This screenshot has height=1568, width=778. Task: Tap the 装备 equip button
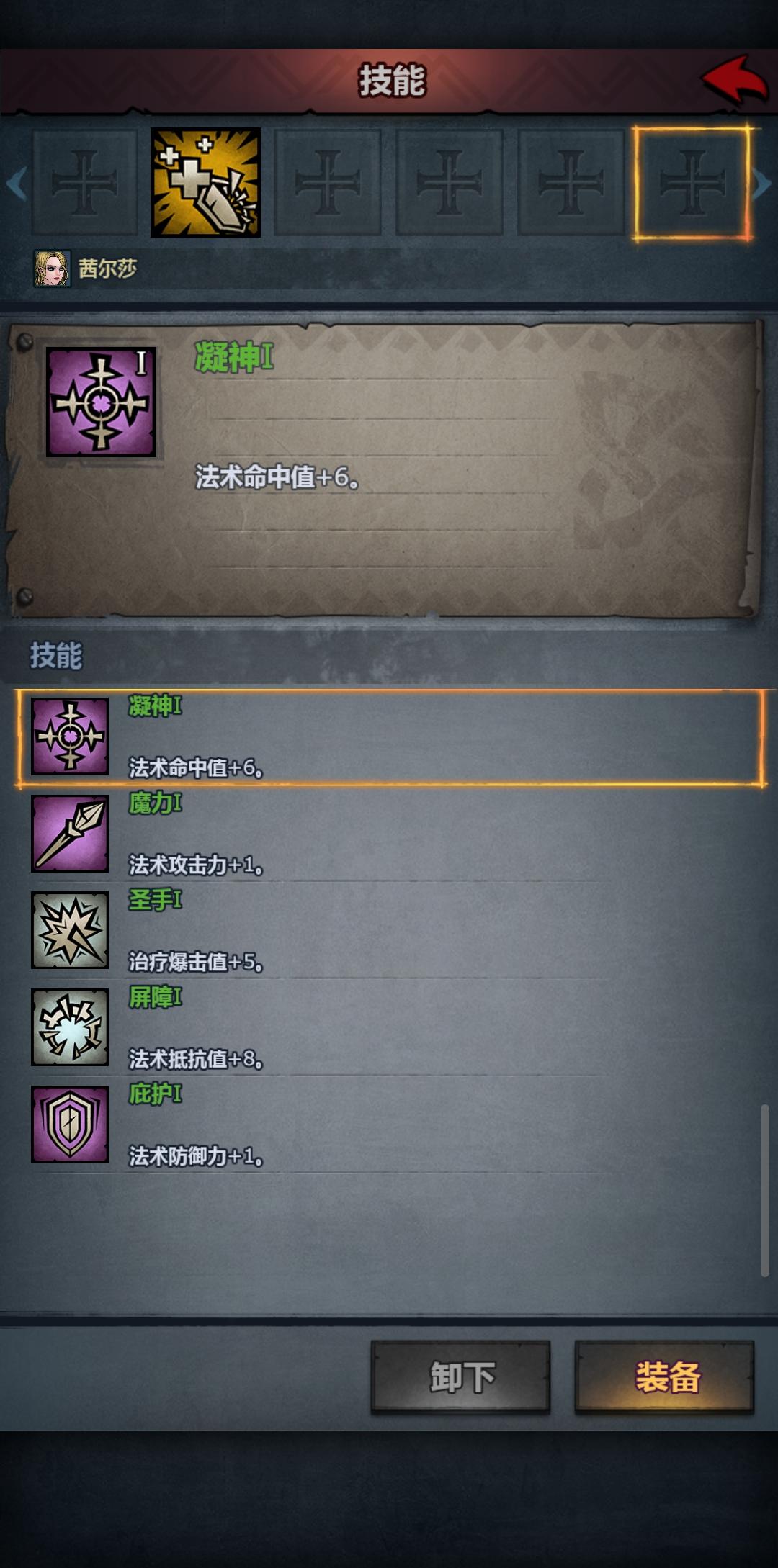[664, 1377]
